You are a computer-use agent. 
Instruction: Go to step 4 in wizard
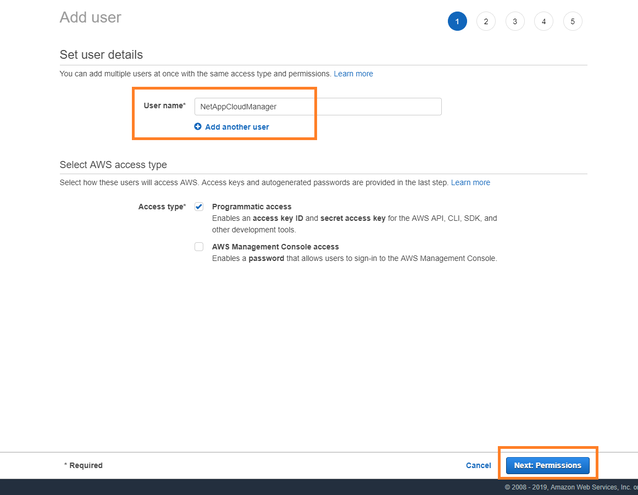point(544,21)
